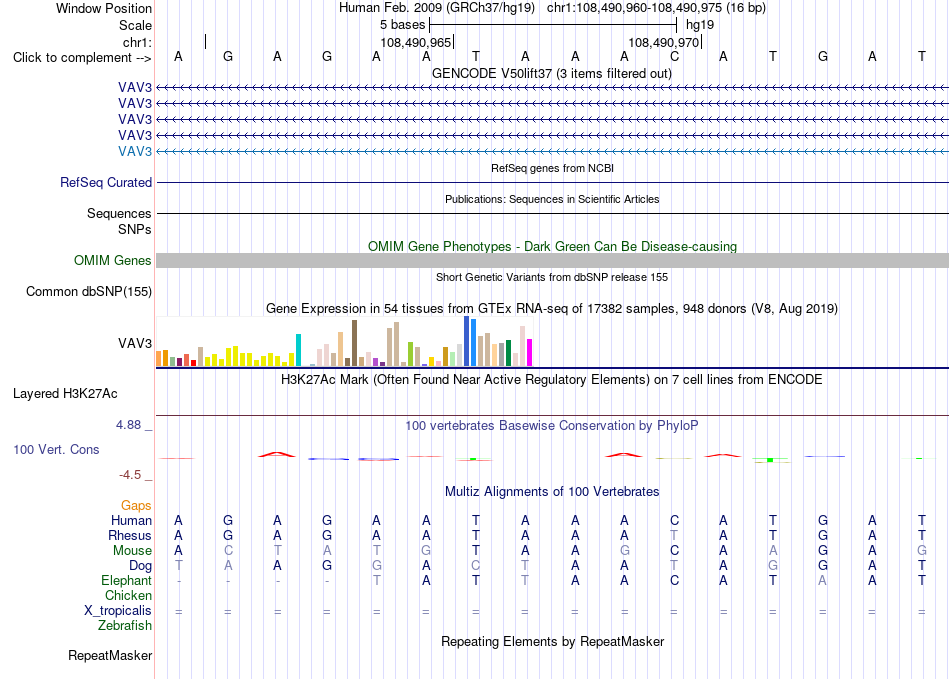Select the 'Zebrafish' alignment species label

[x=125, y=625]
